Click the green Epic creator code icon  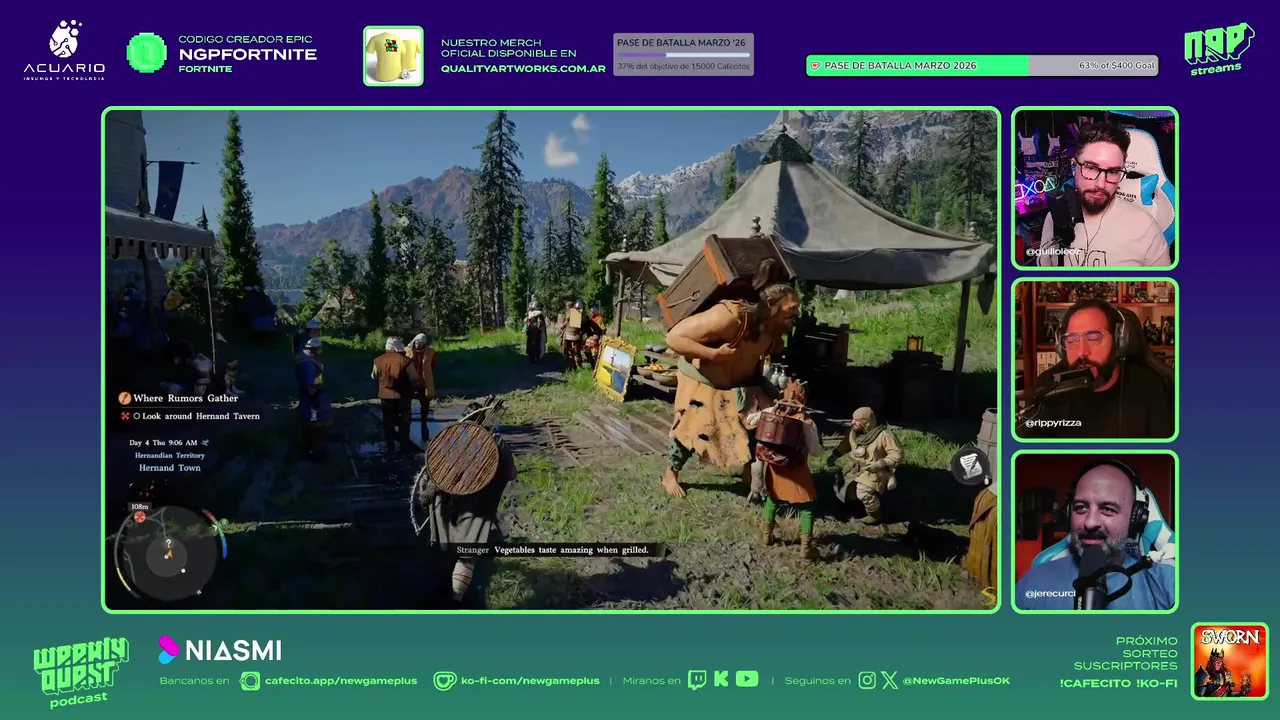pos(147,53)
